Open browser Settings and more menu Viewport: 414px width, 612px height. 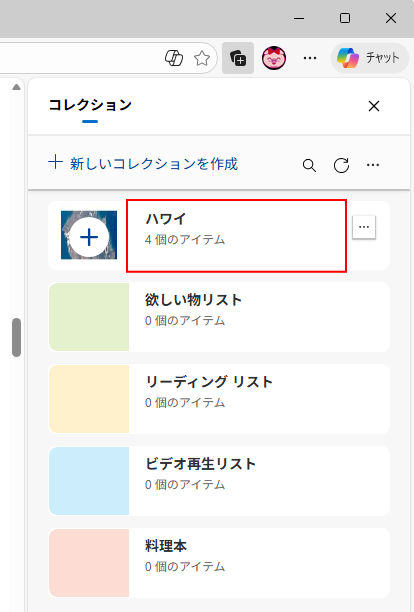(310, 58)
